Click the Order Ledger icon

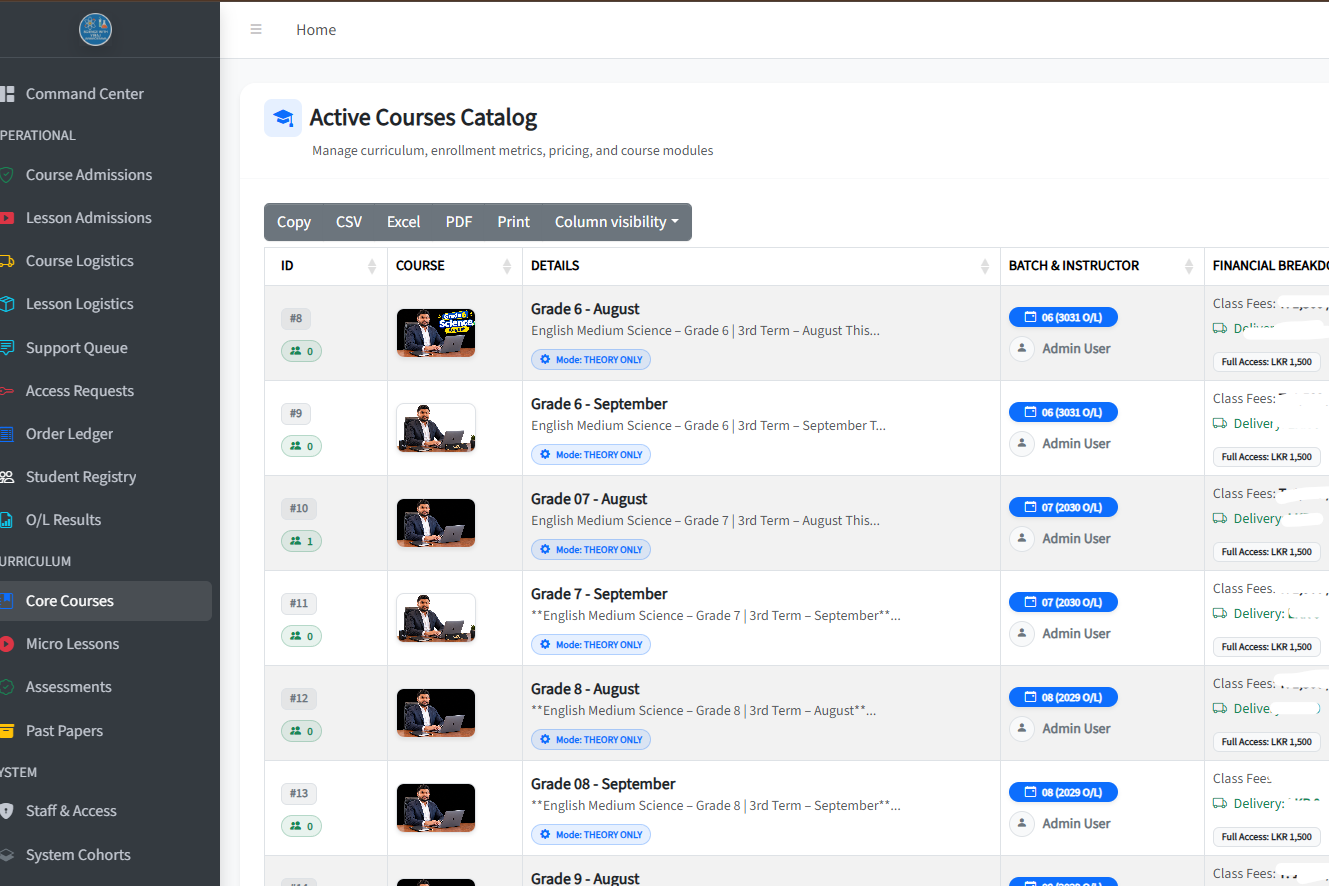[7, 434]
